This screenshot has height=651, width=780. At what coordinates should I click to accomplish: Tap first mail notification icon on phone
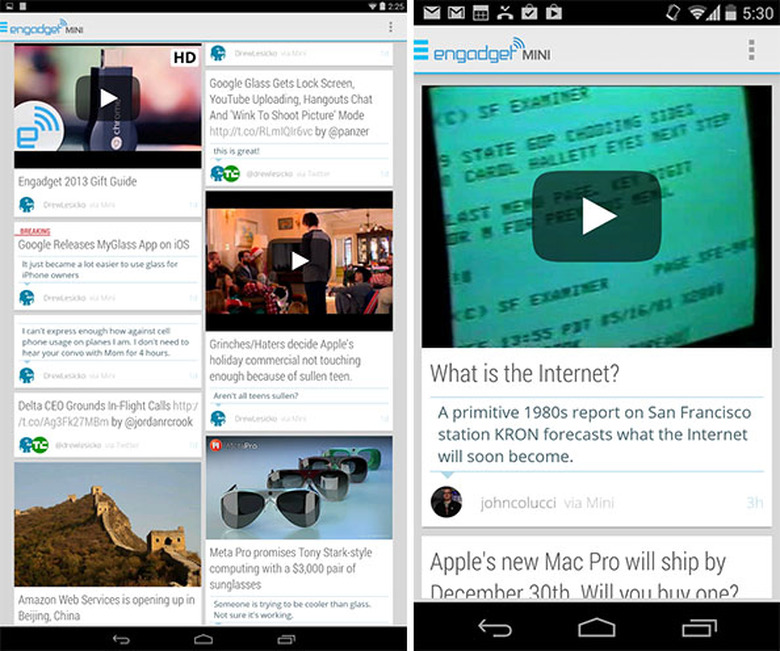pos(432,12)
